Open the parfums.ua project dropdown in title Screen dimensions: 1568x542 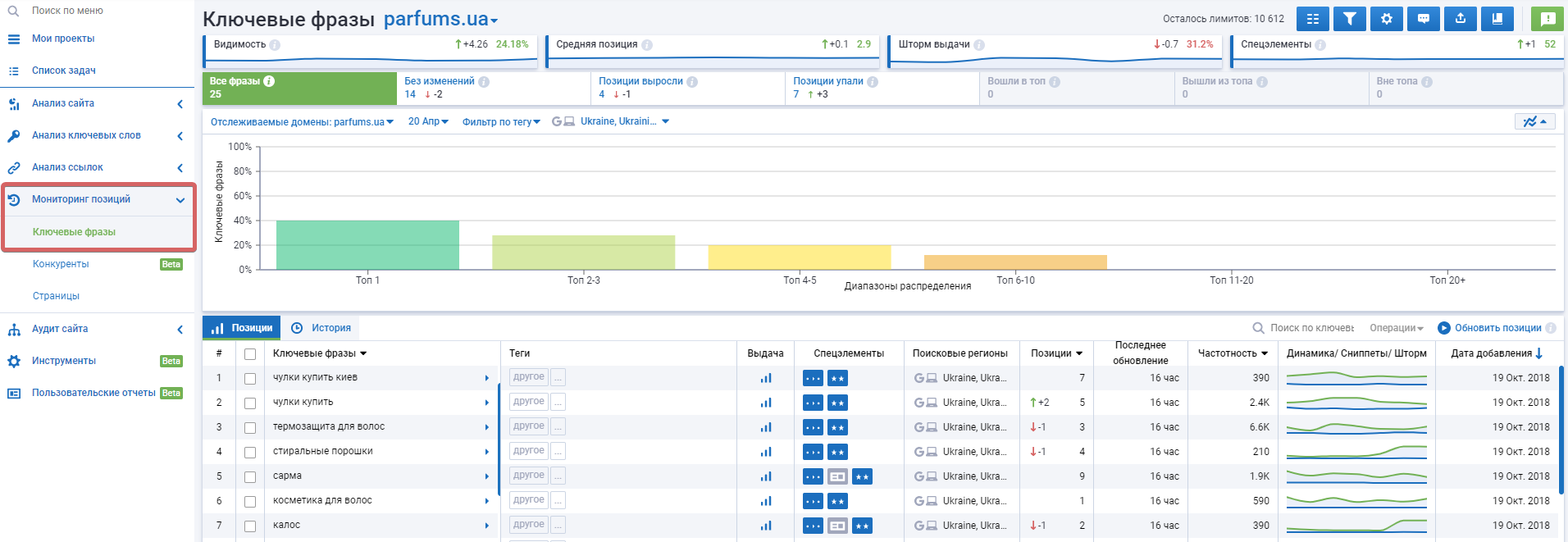440,19
